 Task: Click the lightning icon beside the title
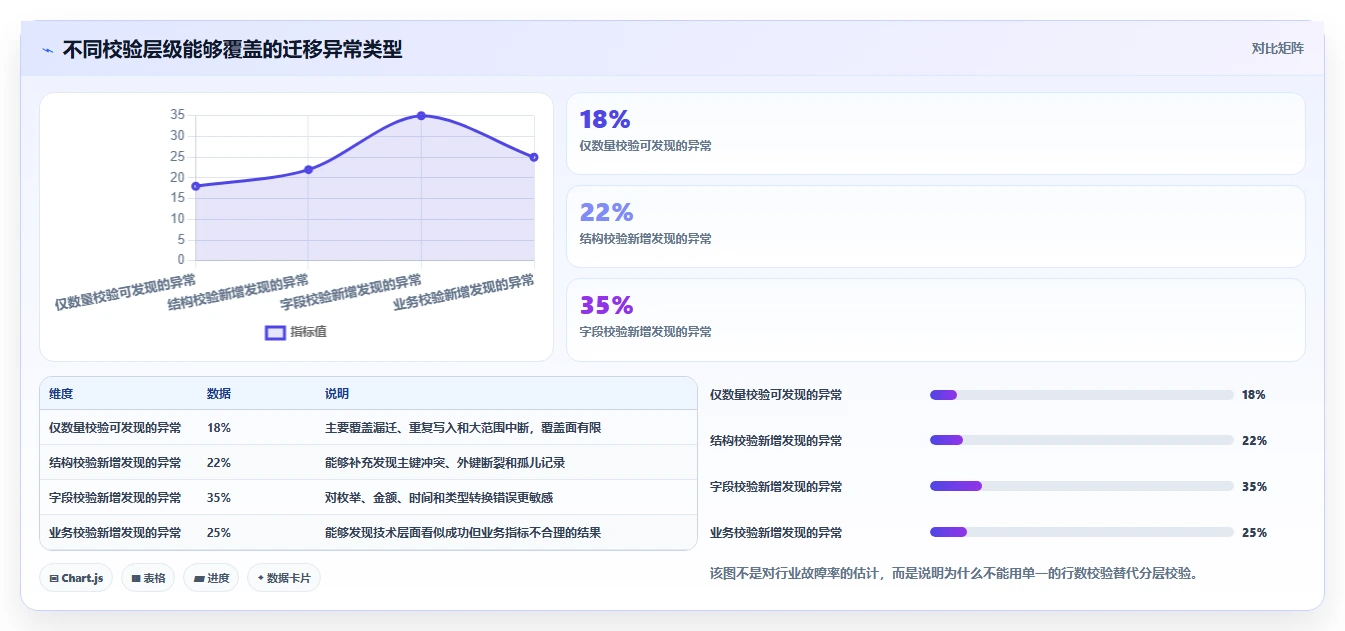[47, 49]
